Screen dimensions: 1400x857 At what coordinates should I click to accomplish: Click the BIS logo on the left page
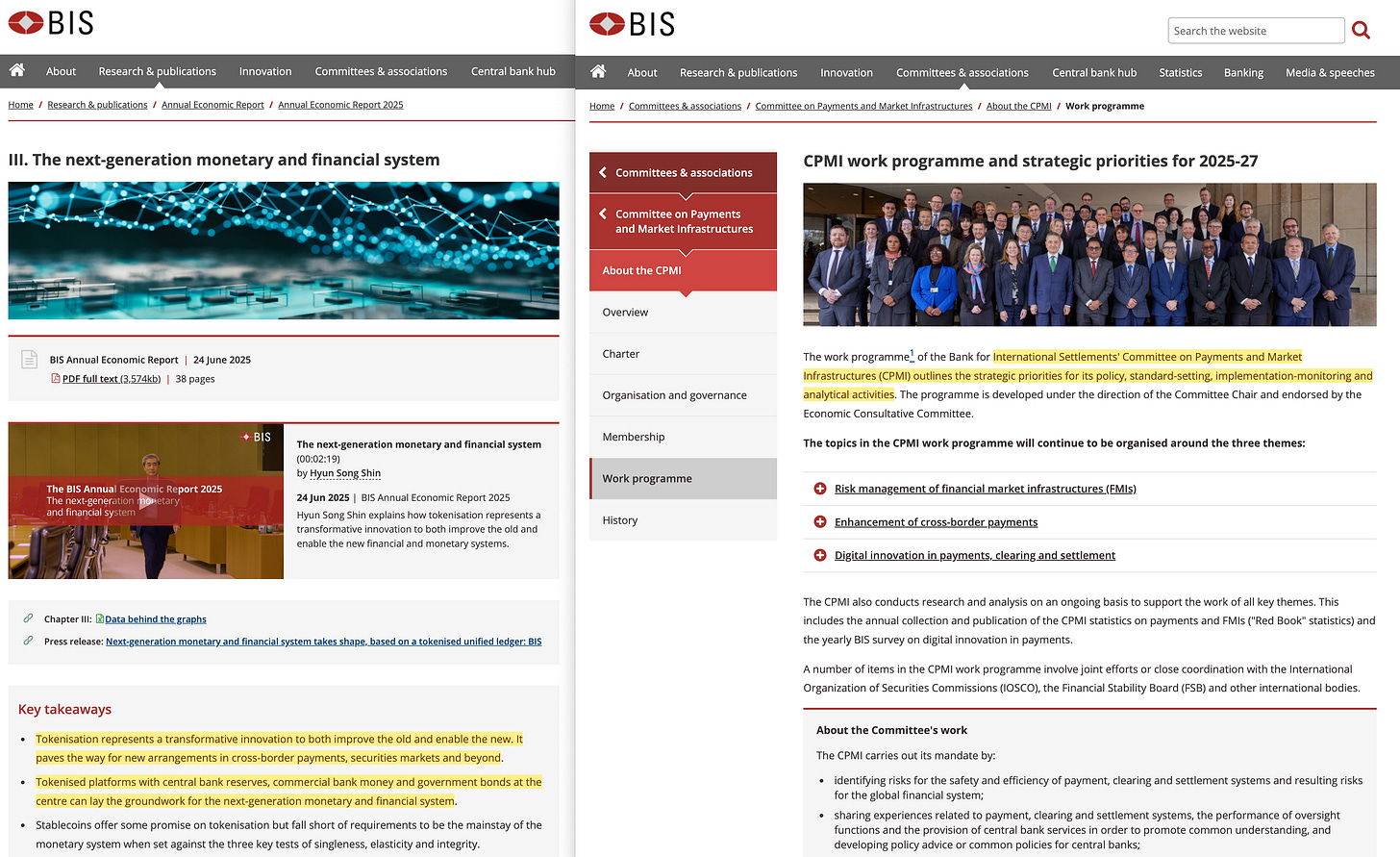click(51, 23)
